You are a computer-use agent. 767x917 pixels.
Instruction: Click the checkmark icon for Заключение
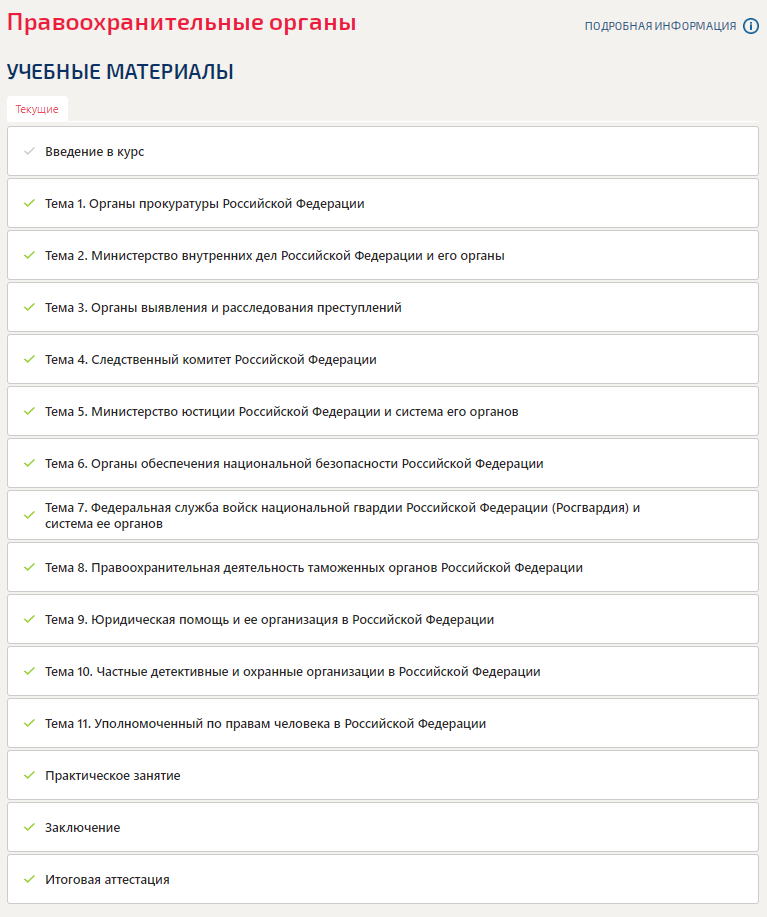pos(29,827)
